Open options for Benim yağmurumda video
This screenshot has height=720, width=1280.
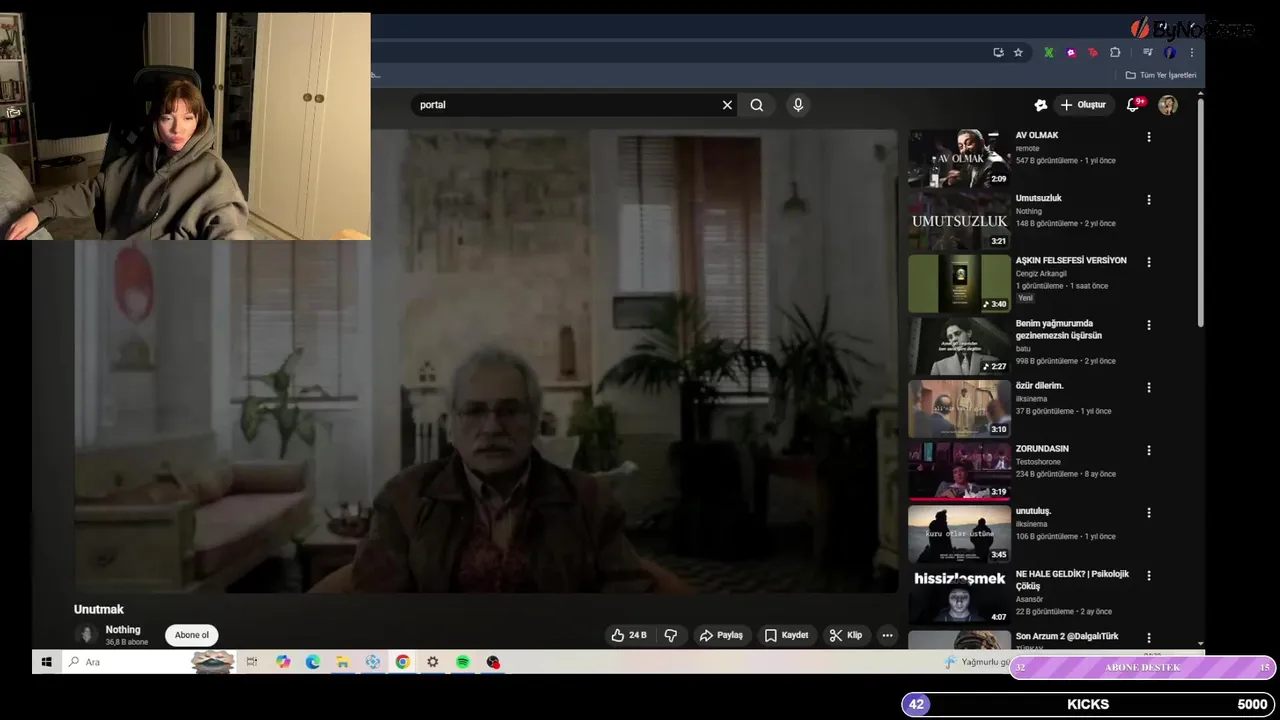pyautogui.click(x=1149, y=325)
